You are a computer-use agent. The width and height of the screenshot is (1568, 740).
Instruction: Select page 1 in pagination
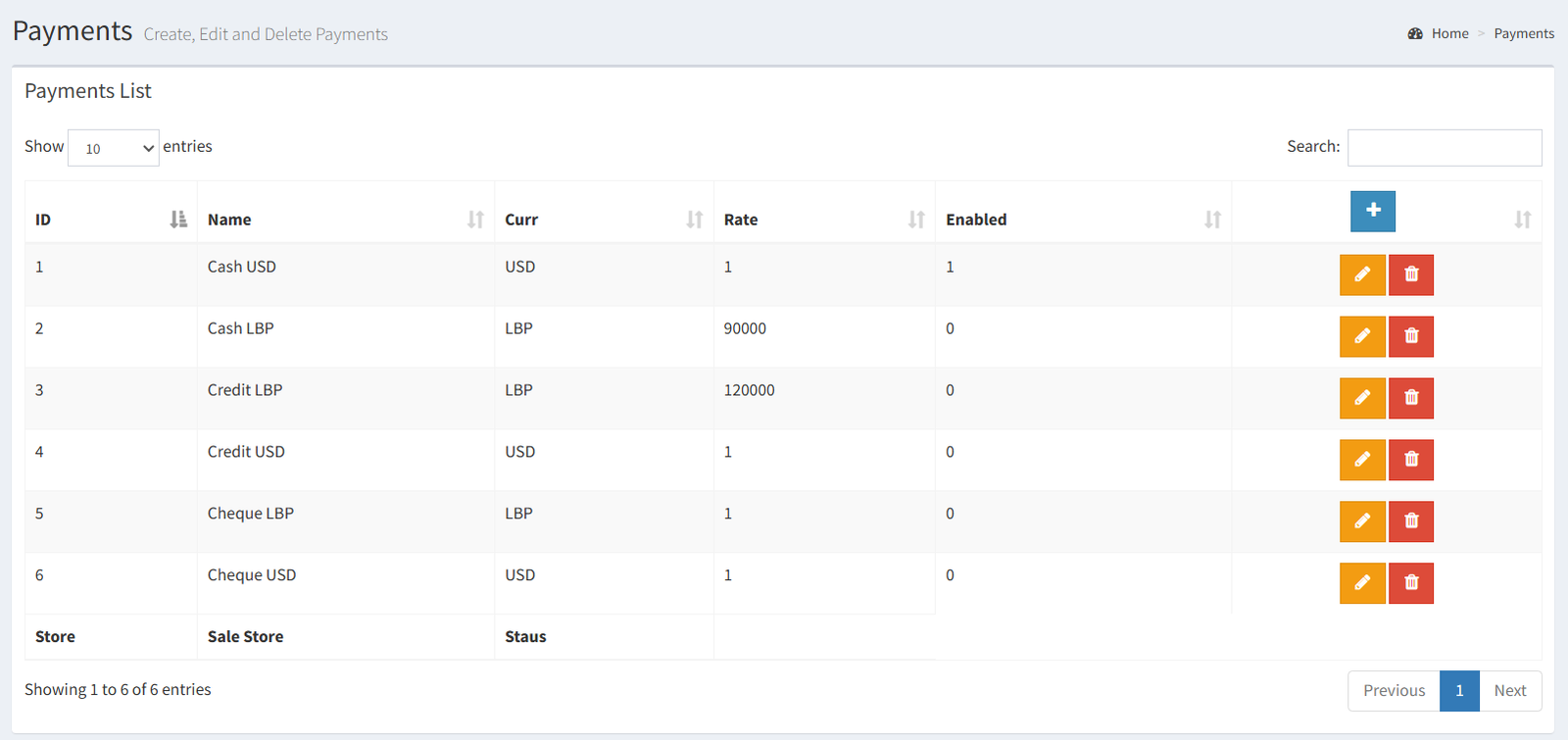pos(1459,691)
